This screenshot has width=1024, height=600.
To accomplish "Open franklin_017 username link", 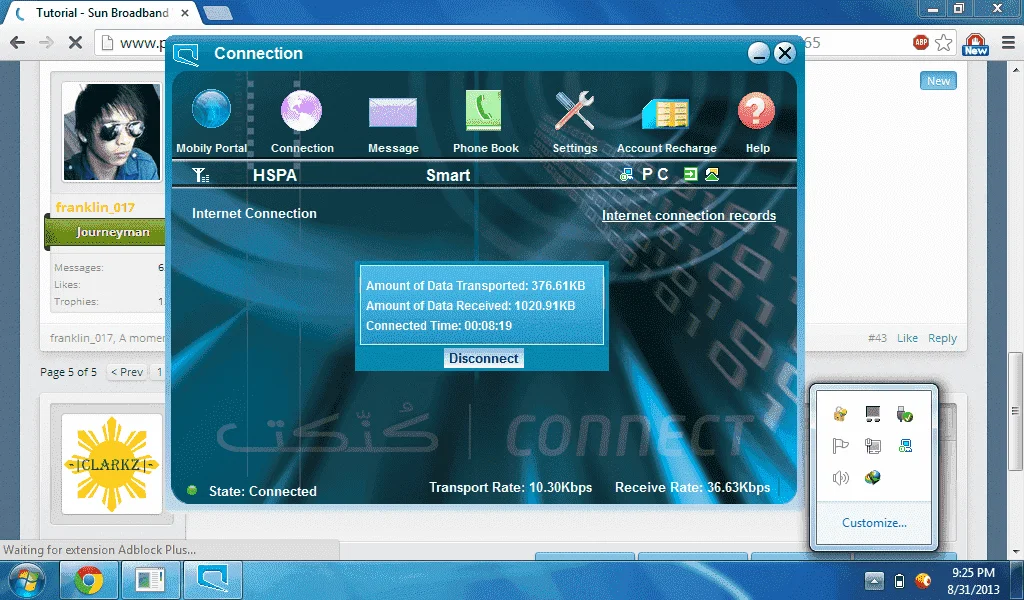I will pos(95,207).
